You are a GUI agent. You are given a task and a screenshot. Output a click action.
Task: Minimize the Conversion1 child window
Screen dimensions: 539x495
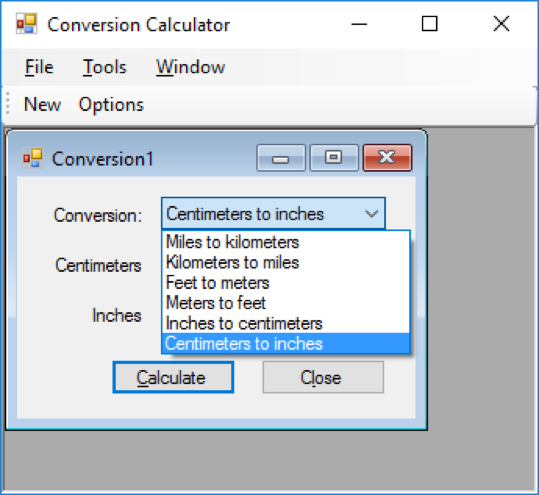click(x=281, y=158)
